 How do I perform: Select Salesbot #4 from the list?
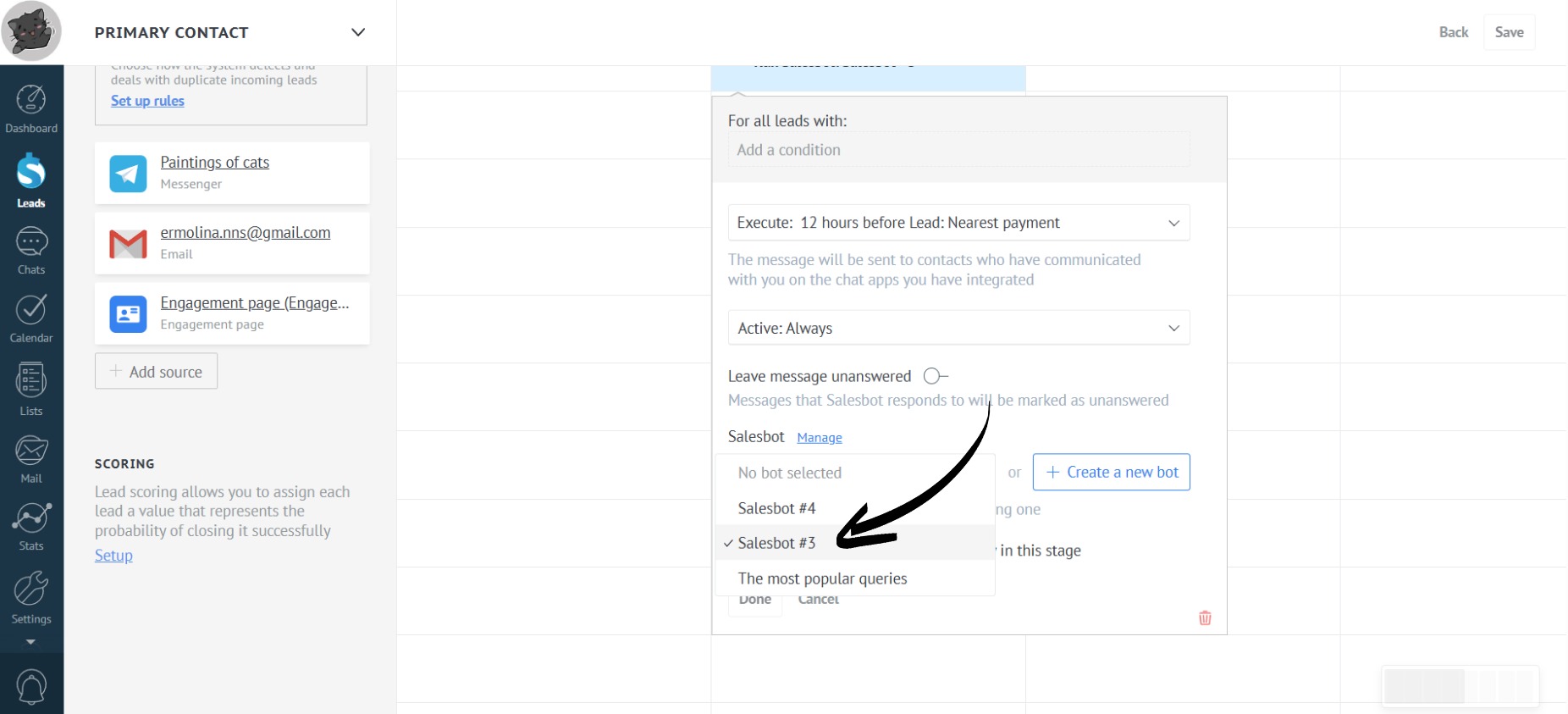tap(776, 508)
